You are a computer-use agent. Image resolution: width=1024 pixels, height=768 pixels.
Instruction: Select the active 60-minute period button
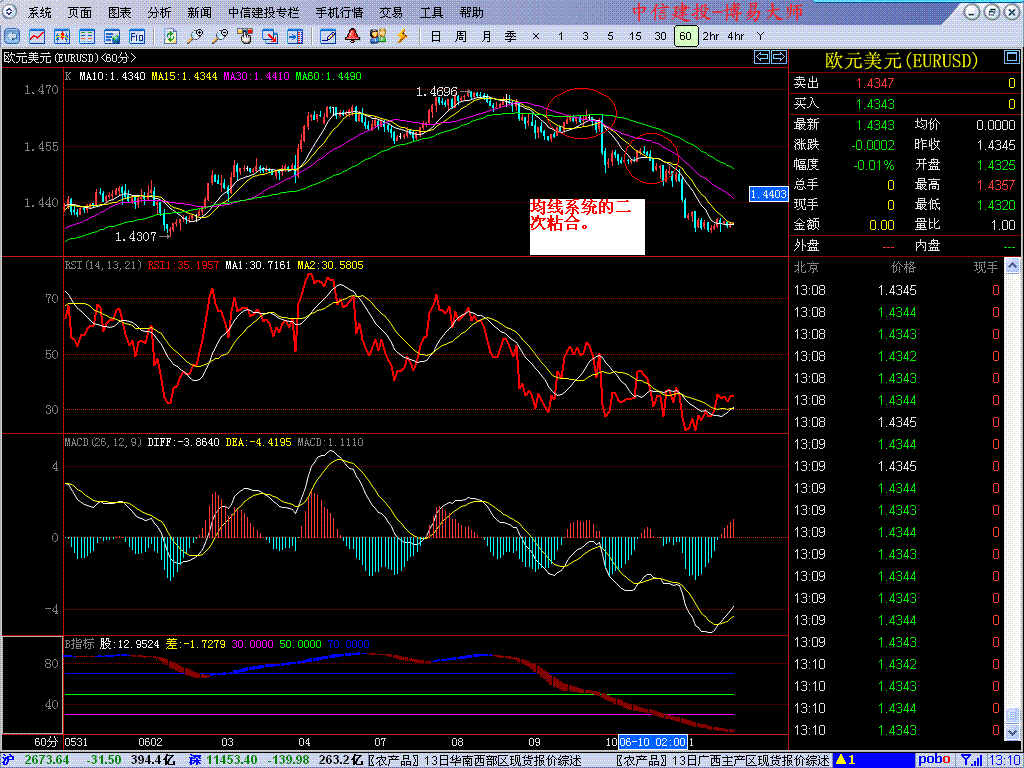click(685, 36)
